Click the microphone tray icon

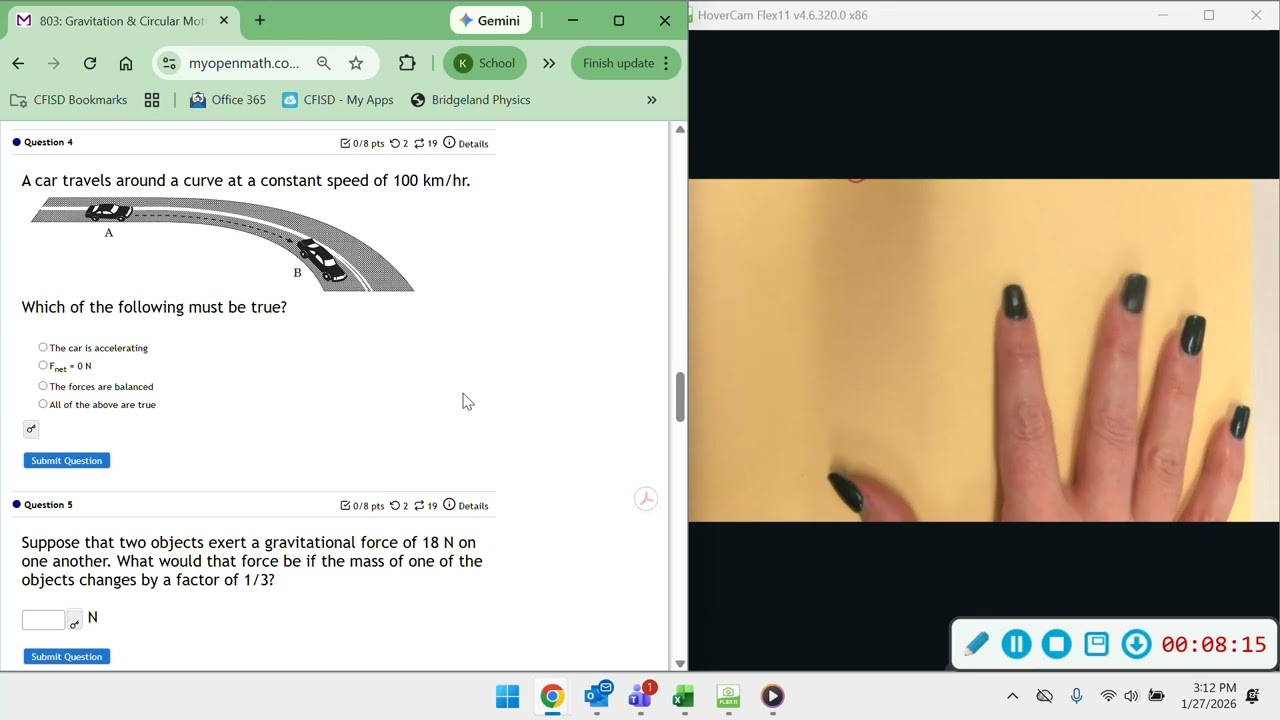click(x=1076, y=696)
